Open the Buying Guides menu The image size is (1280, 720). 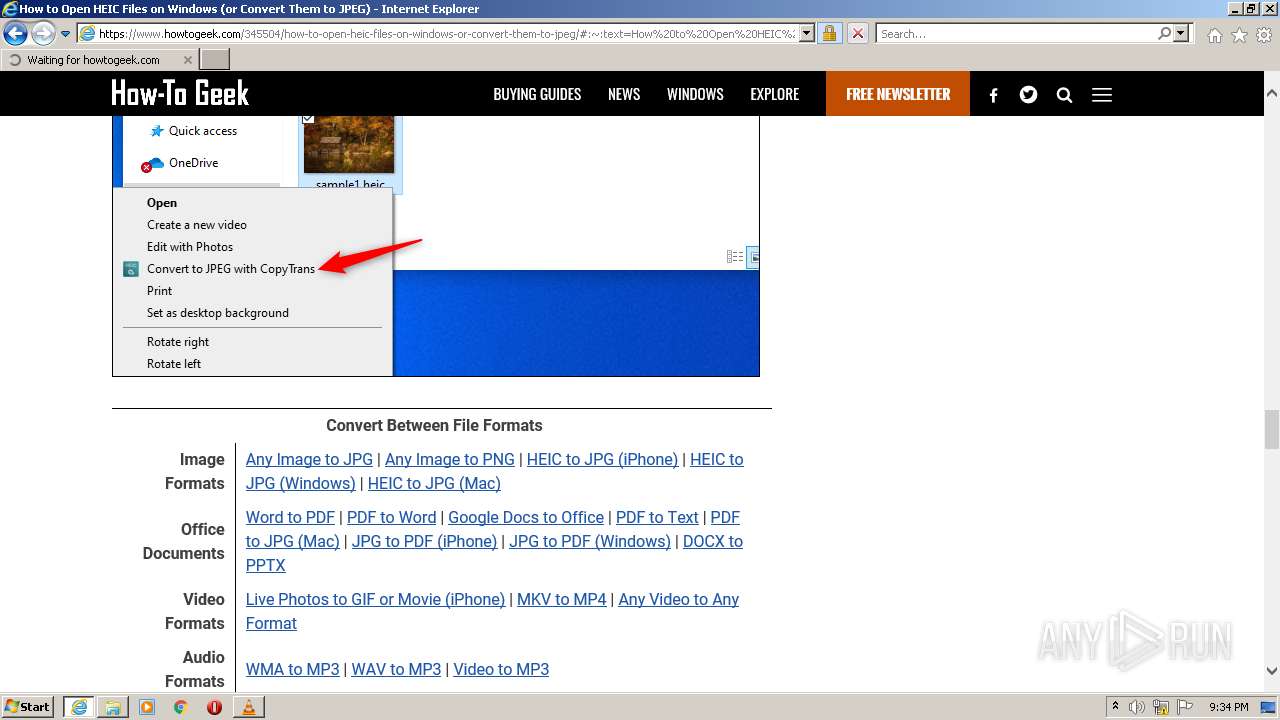537,94
